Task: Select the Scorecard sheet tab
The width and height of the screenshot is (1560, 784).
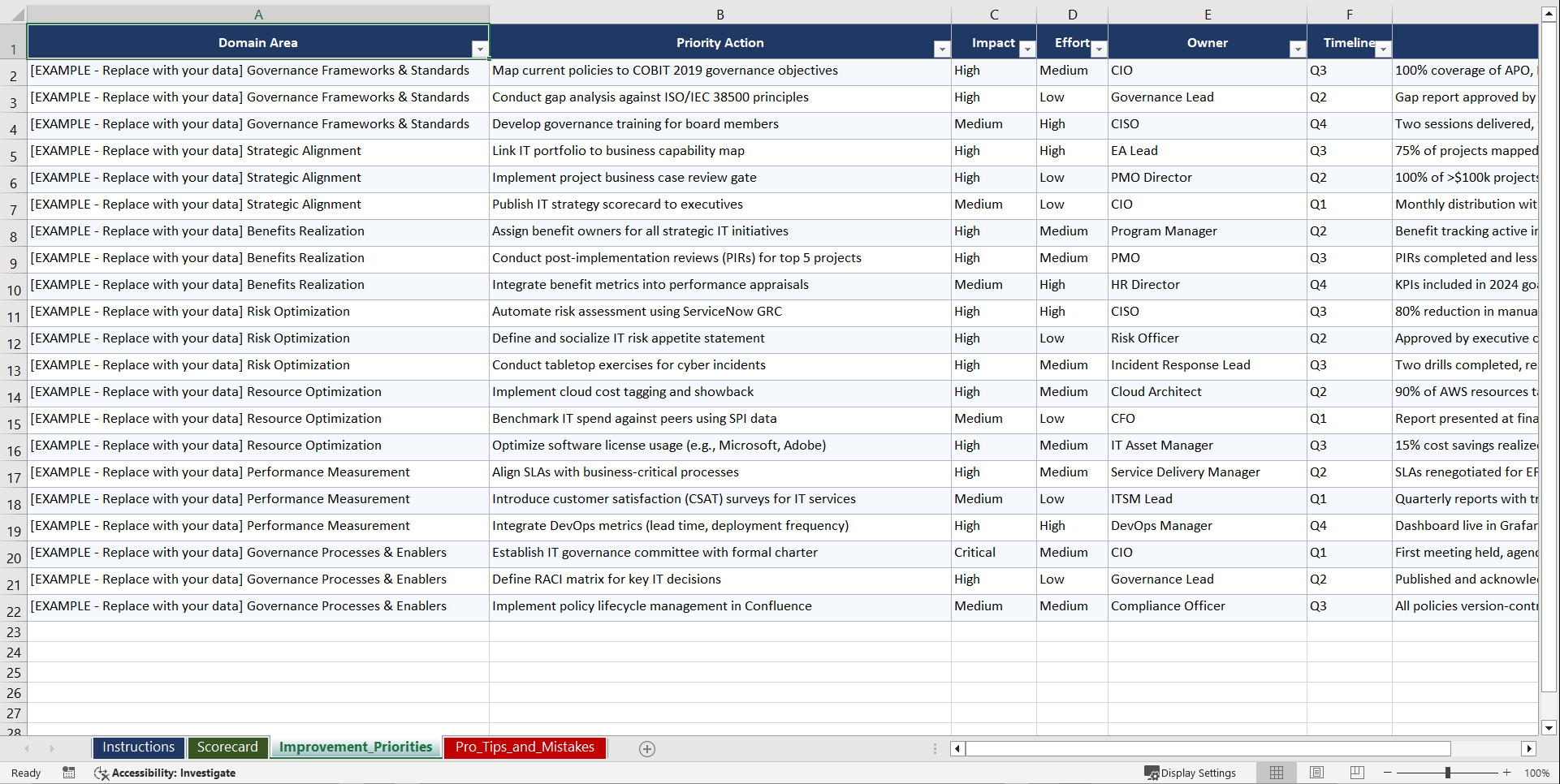Action: pos(227,747)
